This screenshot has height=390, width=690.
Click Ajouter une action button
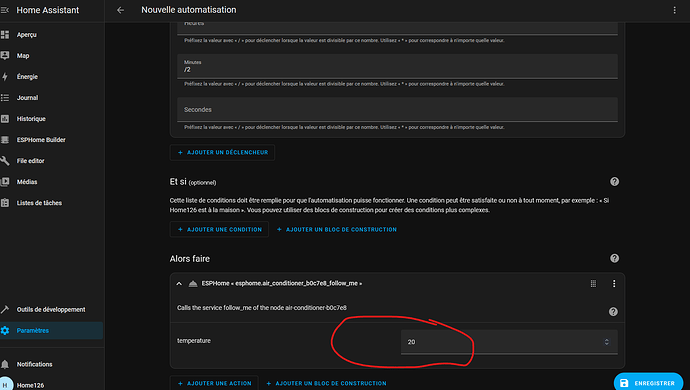point(214,383)
